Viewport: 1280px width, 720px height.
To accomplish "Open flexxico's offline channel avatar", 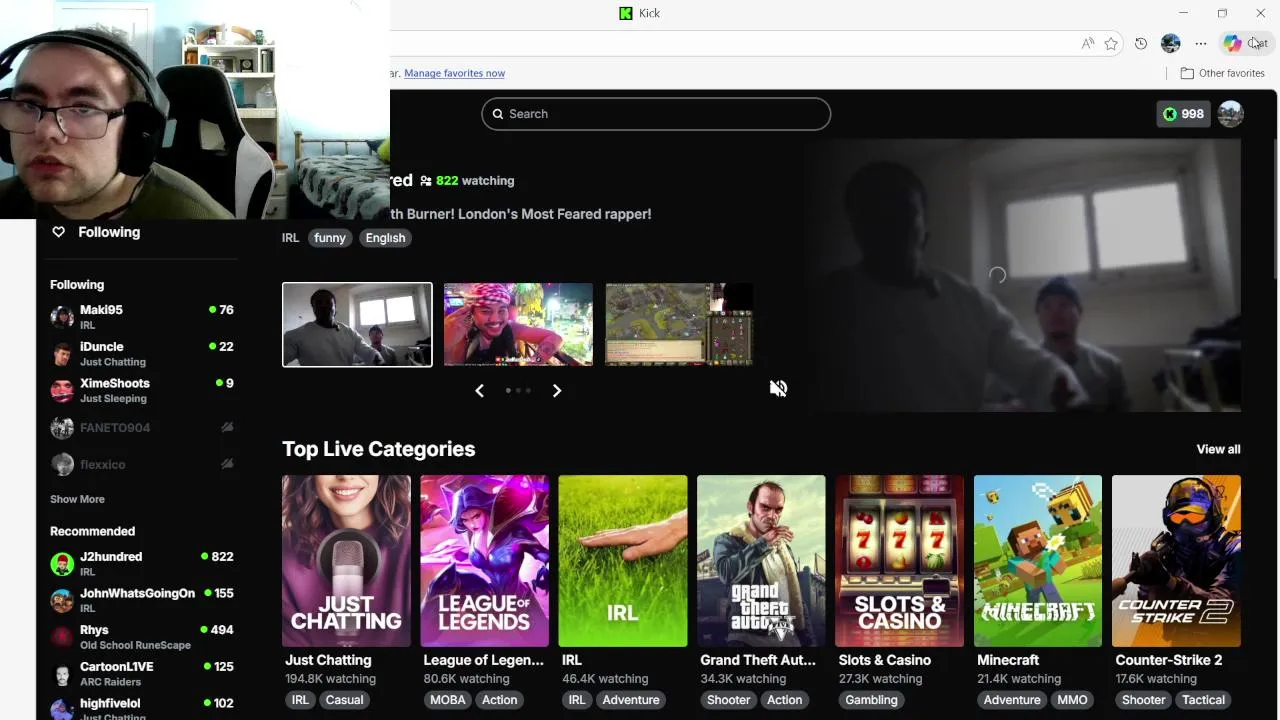I will 62,464.
